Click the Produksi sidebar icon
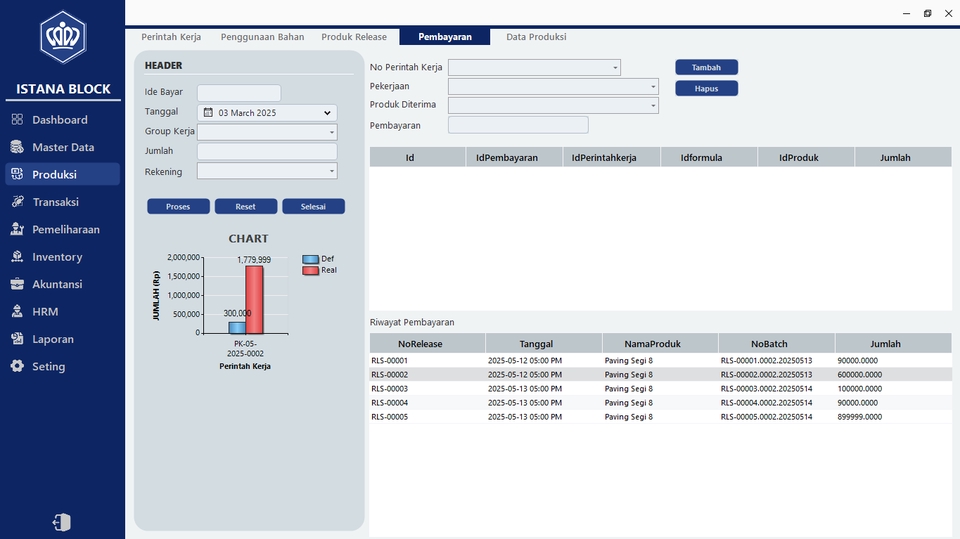 coord(17,174)
